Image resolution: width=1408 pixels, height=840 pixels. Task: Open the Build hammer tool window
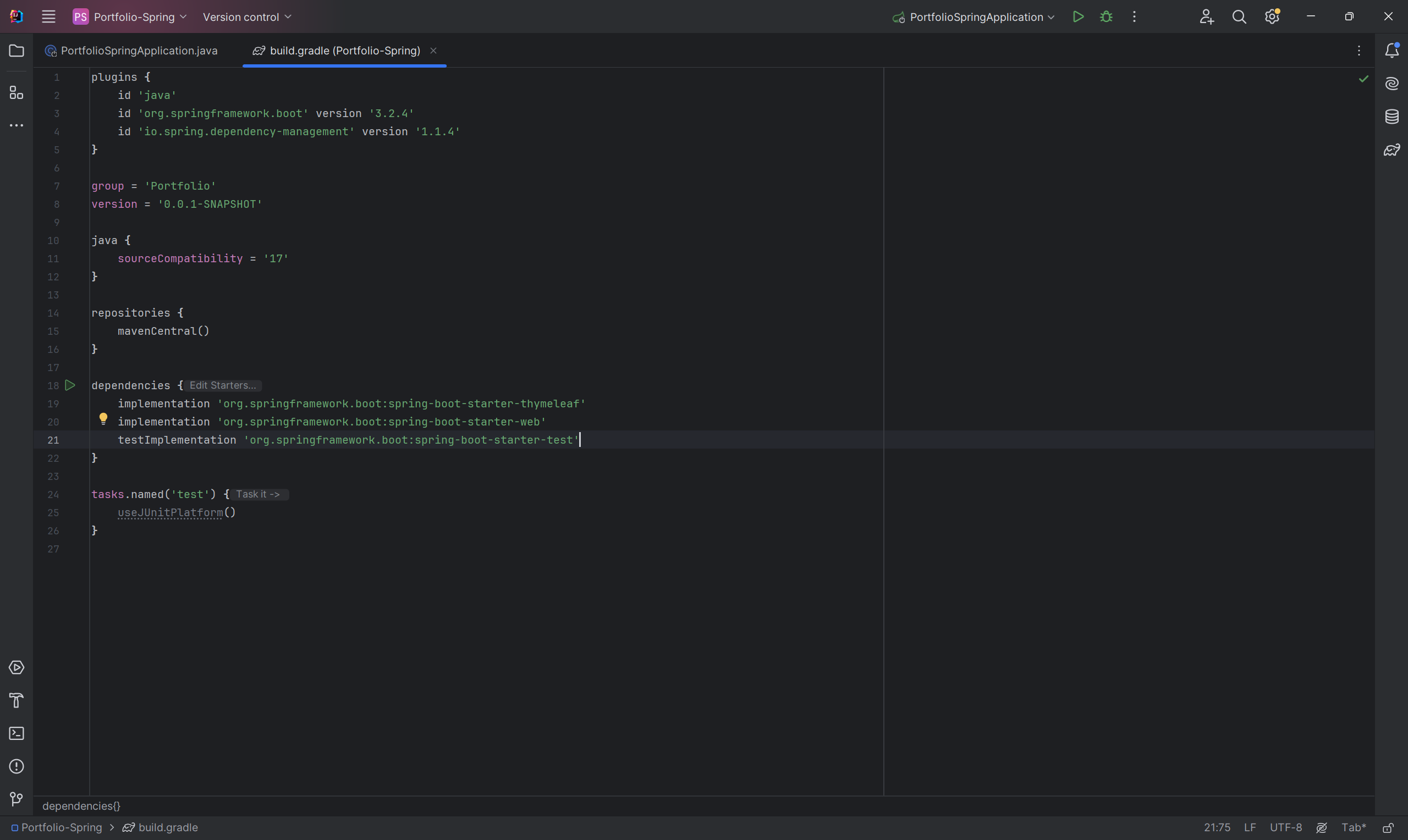pos(16,701)
